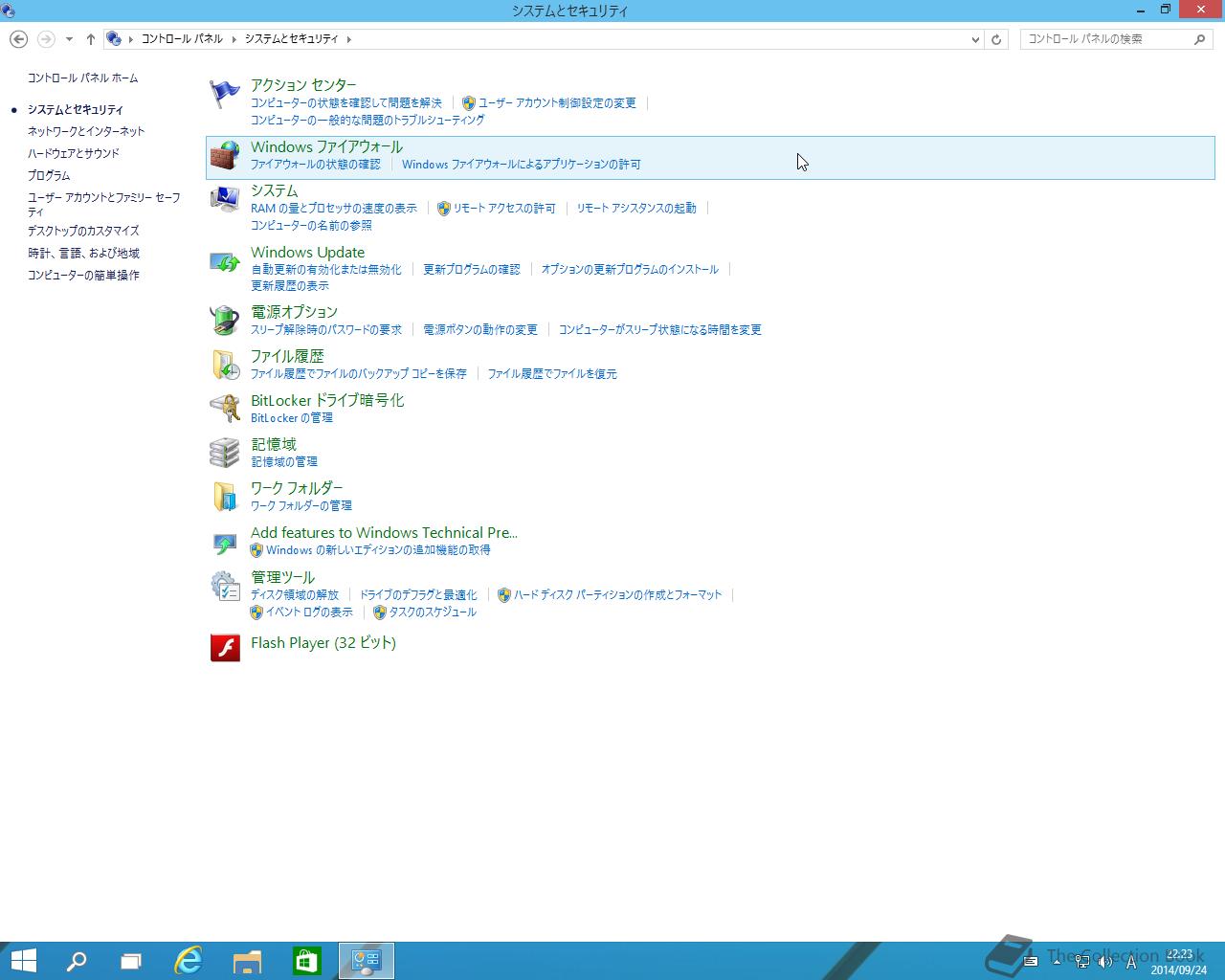Click リモート アクセスの許可 link

(504, 208)
